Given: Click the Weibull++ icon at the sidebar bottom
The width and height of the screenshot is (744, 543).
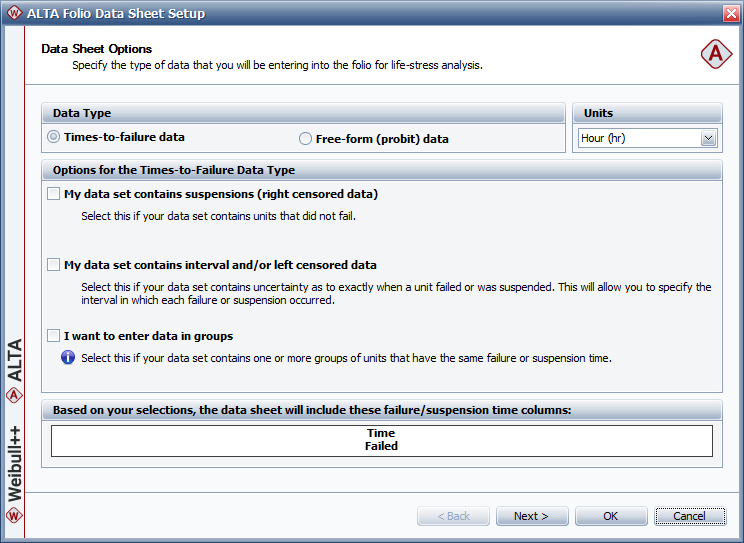Looking at the screenshot, I should pyautogui.click(x=13, y=516).
